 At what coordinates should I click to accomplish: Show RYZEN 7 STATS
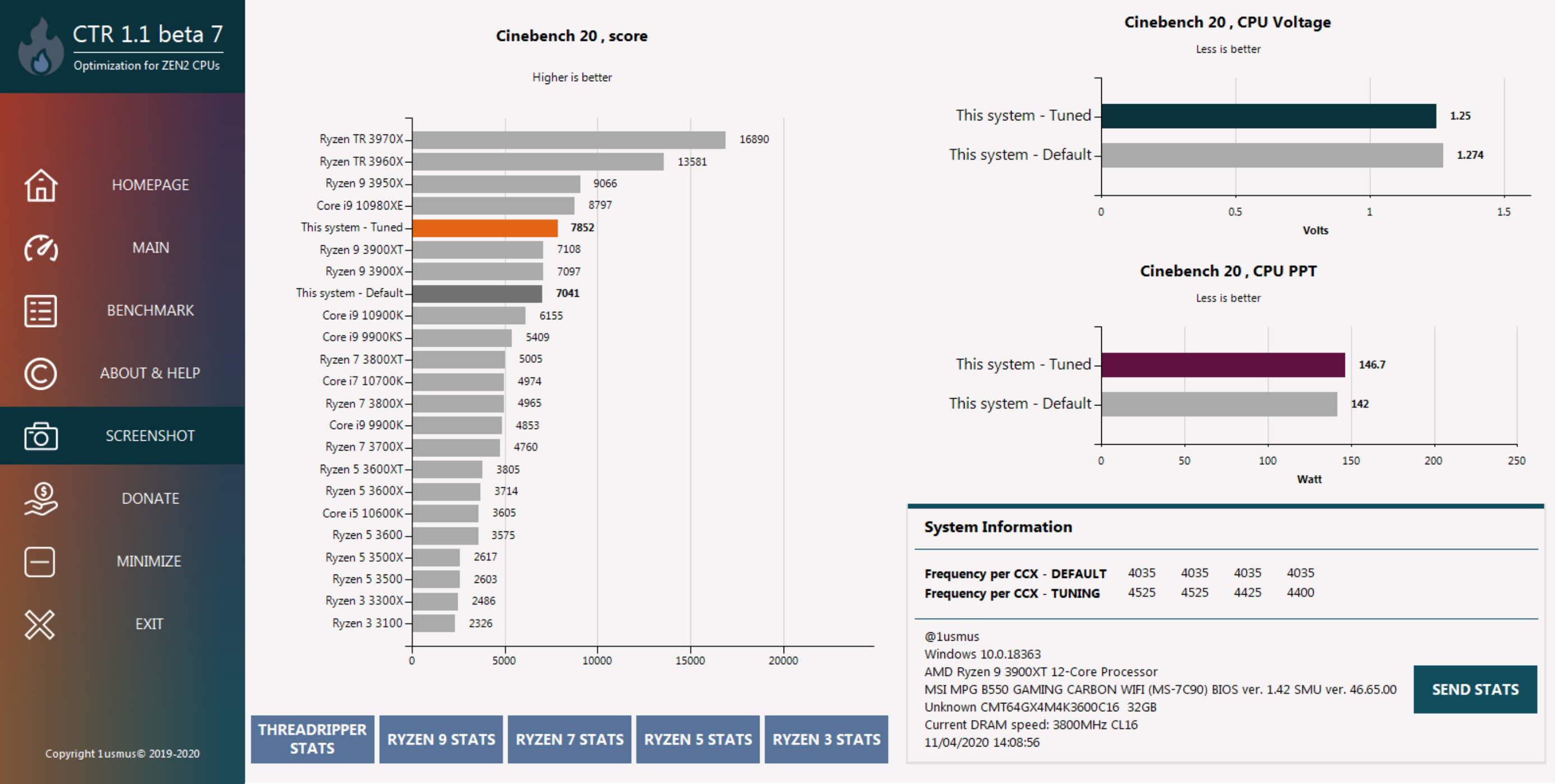[x=569, y=739]
